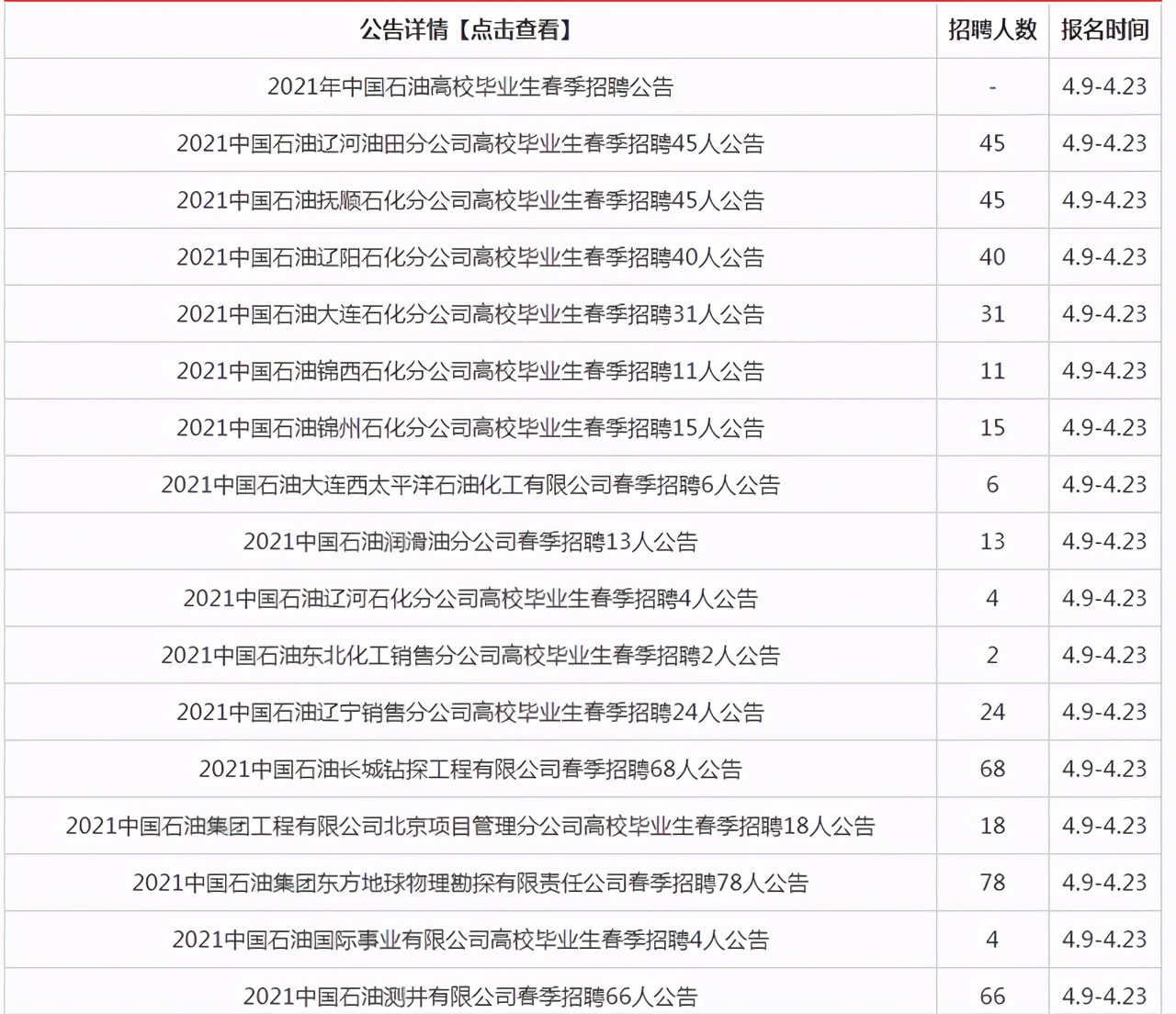1176x1014 pixels.
Task: Open the 辽宁销售分公司 24人 notice
Action: [x=470, y=713]
